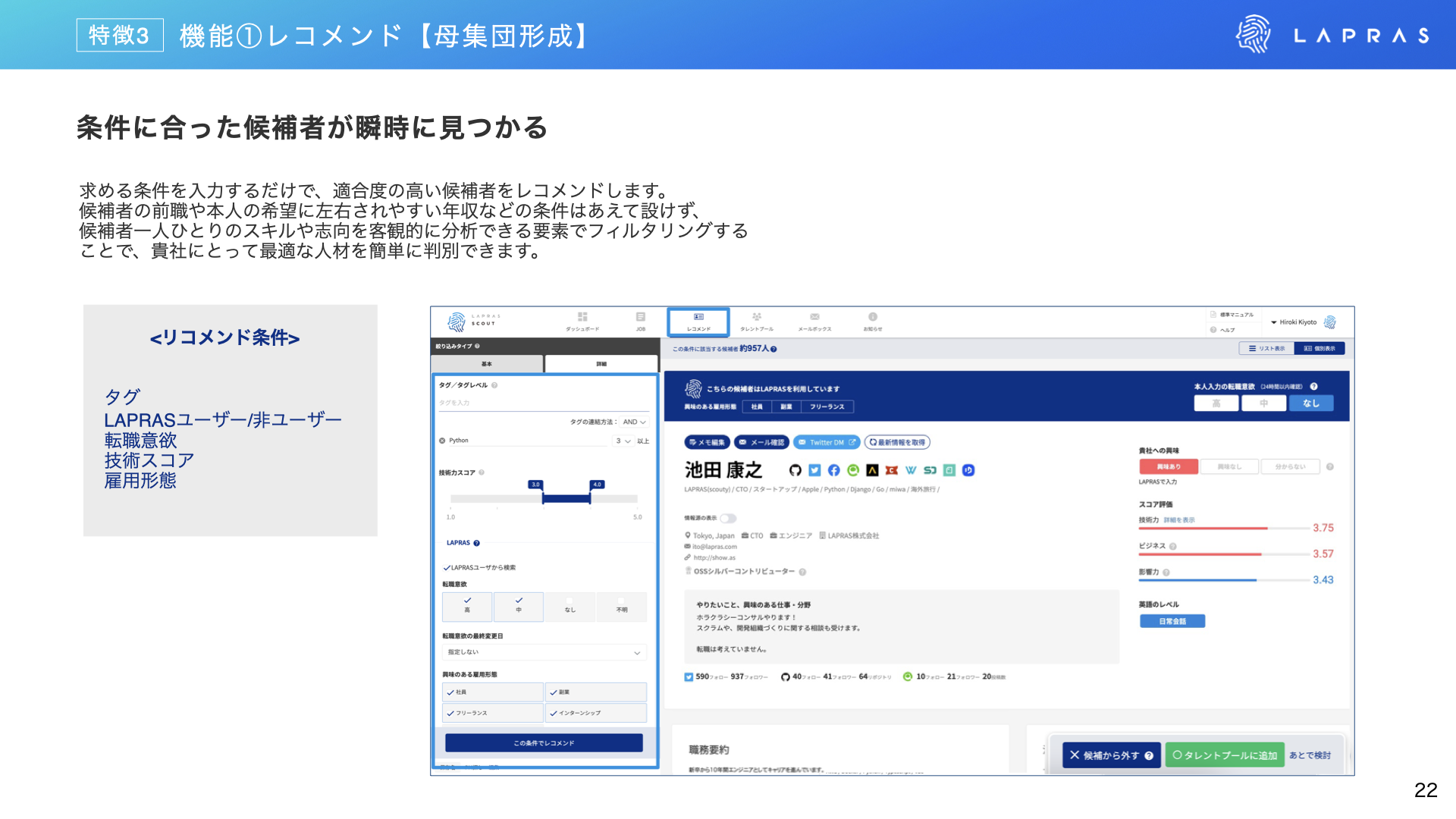Click help icon beside 約957人
The height and width of the screenshot is (819, 1456).
773,349
